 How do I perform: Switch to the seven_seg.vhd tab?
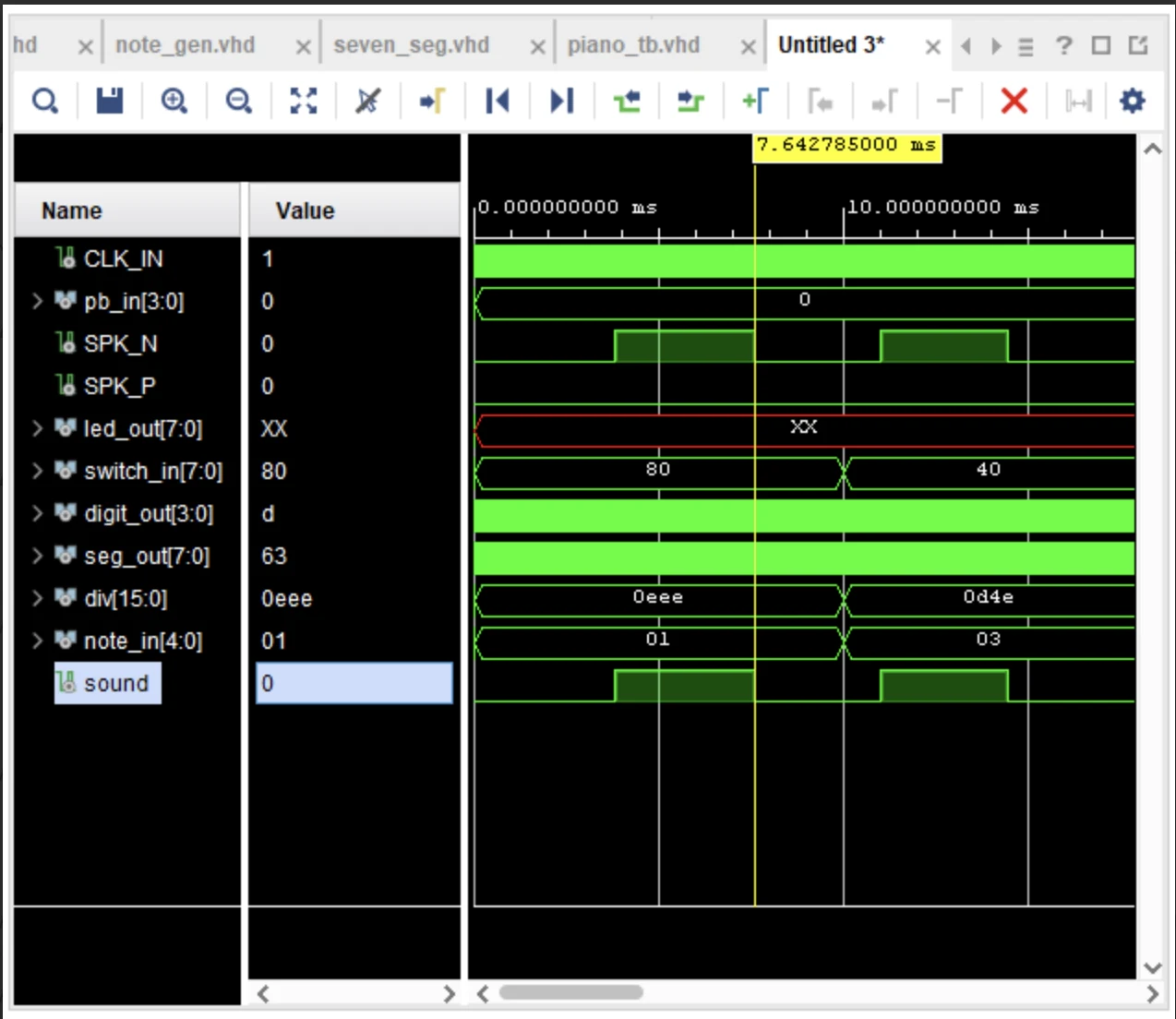point(412,45)
